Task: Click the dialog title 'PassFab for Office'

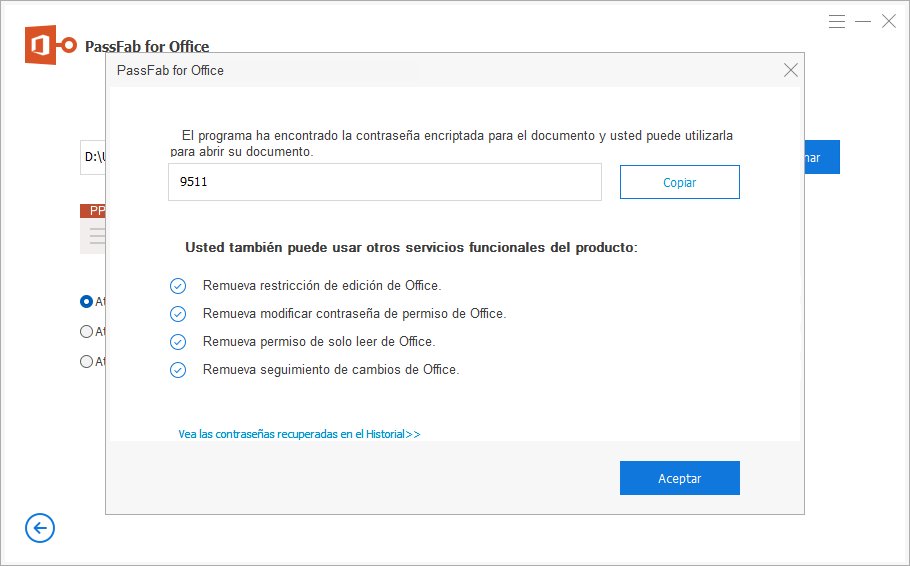Action: click(170, 70)
